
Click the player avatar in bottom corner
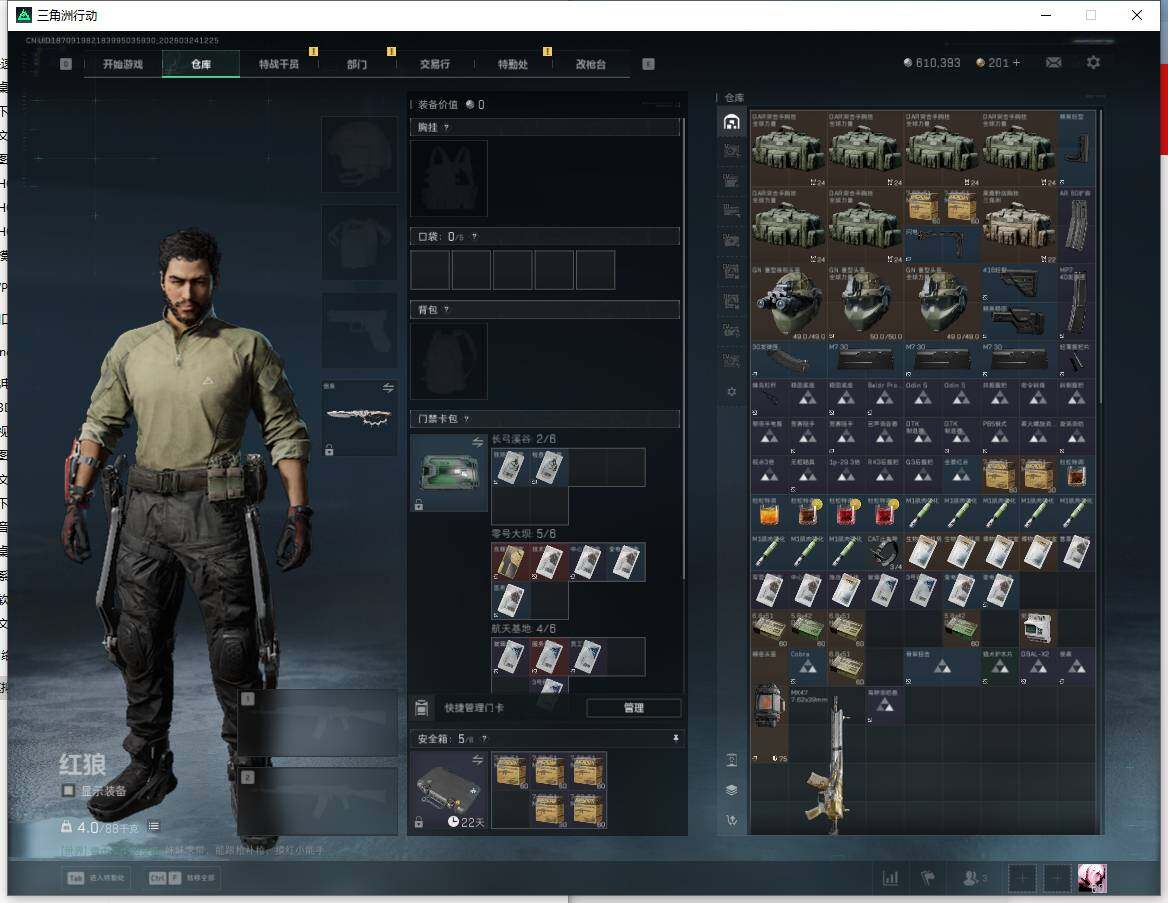1092,878
